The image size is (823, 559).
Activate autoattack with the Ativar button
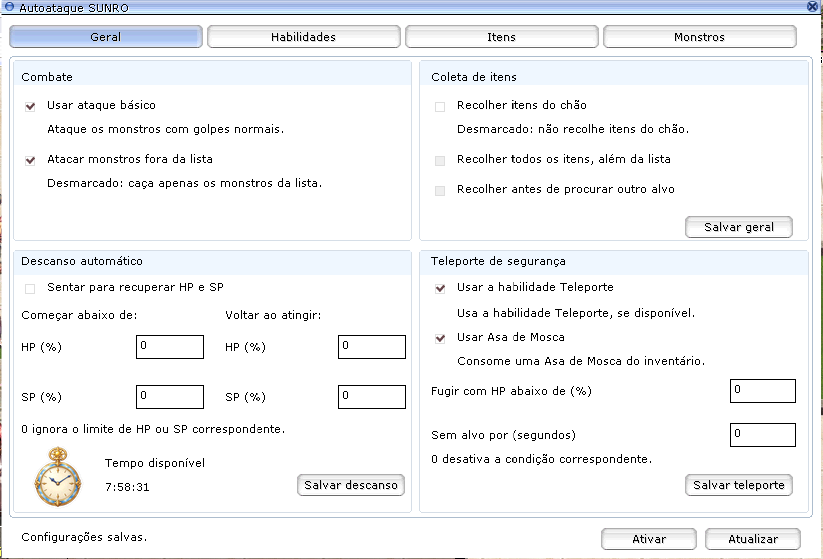coord(649,539)
